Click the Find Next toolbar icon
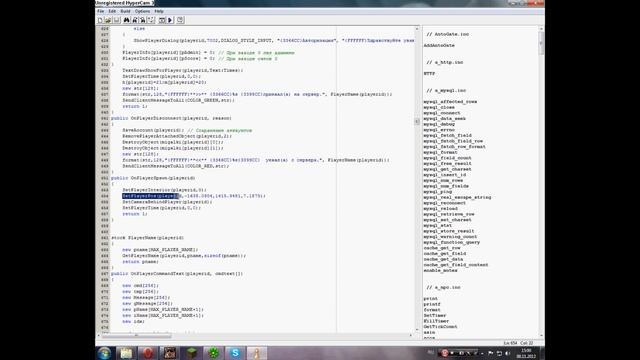 (x=135, y=20)
